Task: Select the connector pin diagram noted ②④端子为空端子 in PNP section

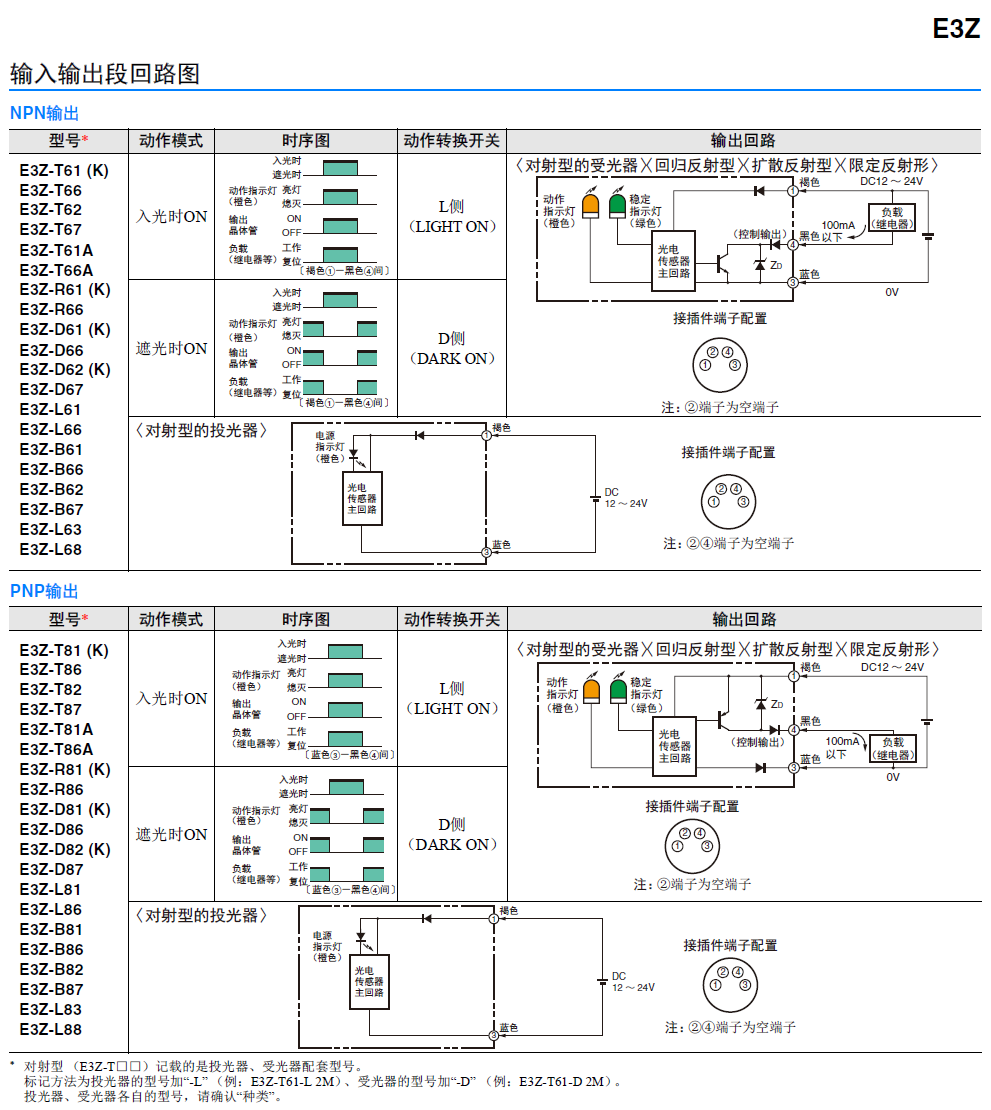Action: (731, 985)
